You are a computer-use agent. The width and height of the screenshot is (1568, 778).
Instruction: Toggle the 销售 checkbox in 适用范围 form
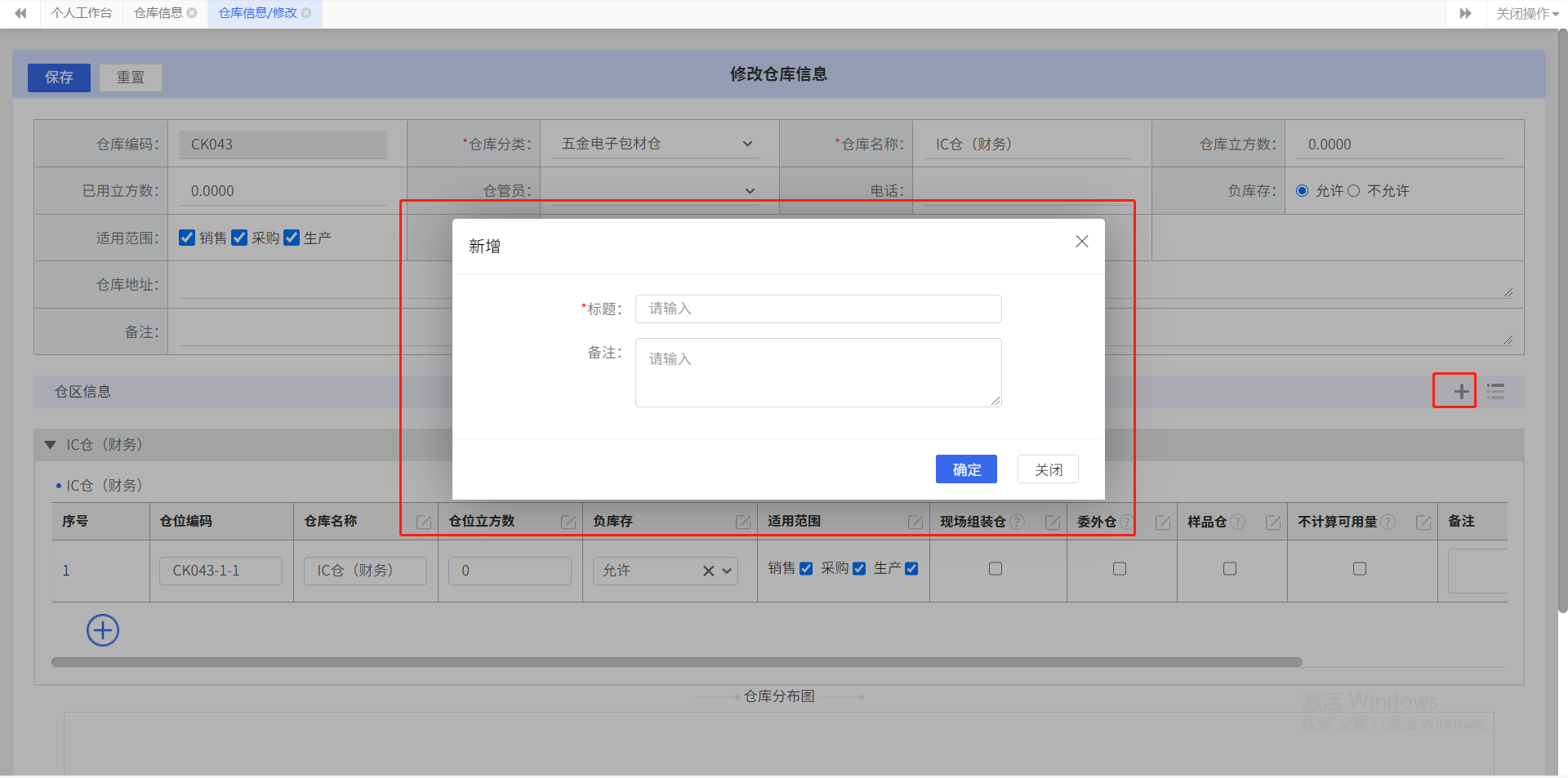tap(187, 238)
